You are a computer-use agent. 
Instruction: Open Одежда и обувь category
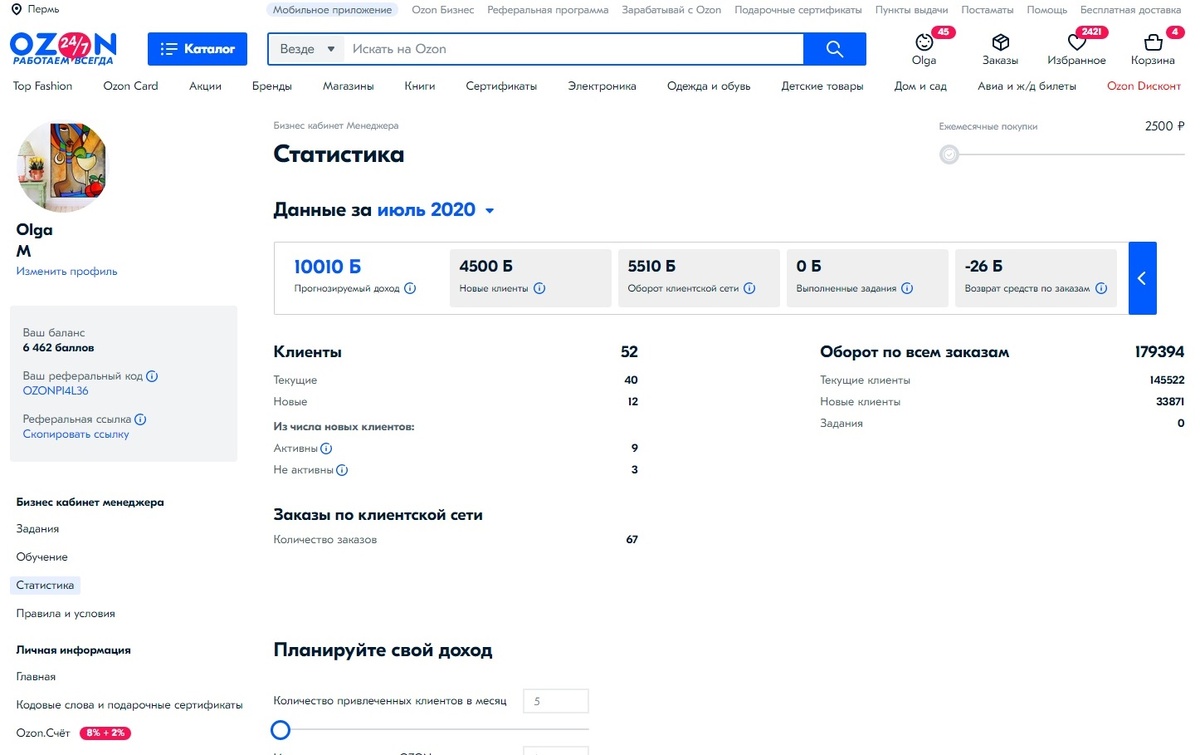(709, 86)
